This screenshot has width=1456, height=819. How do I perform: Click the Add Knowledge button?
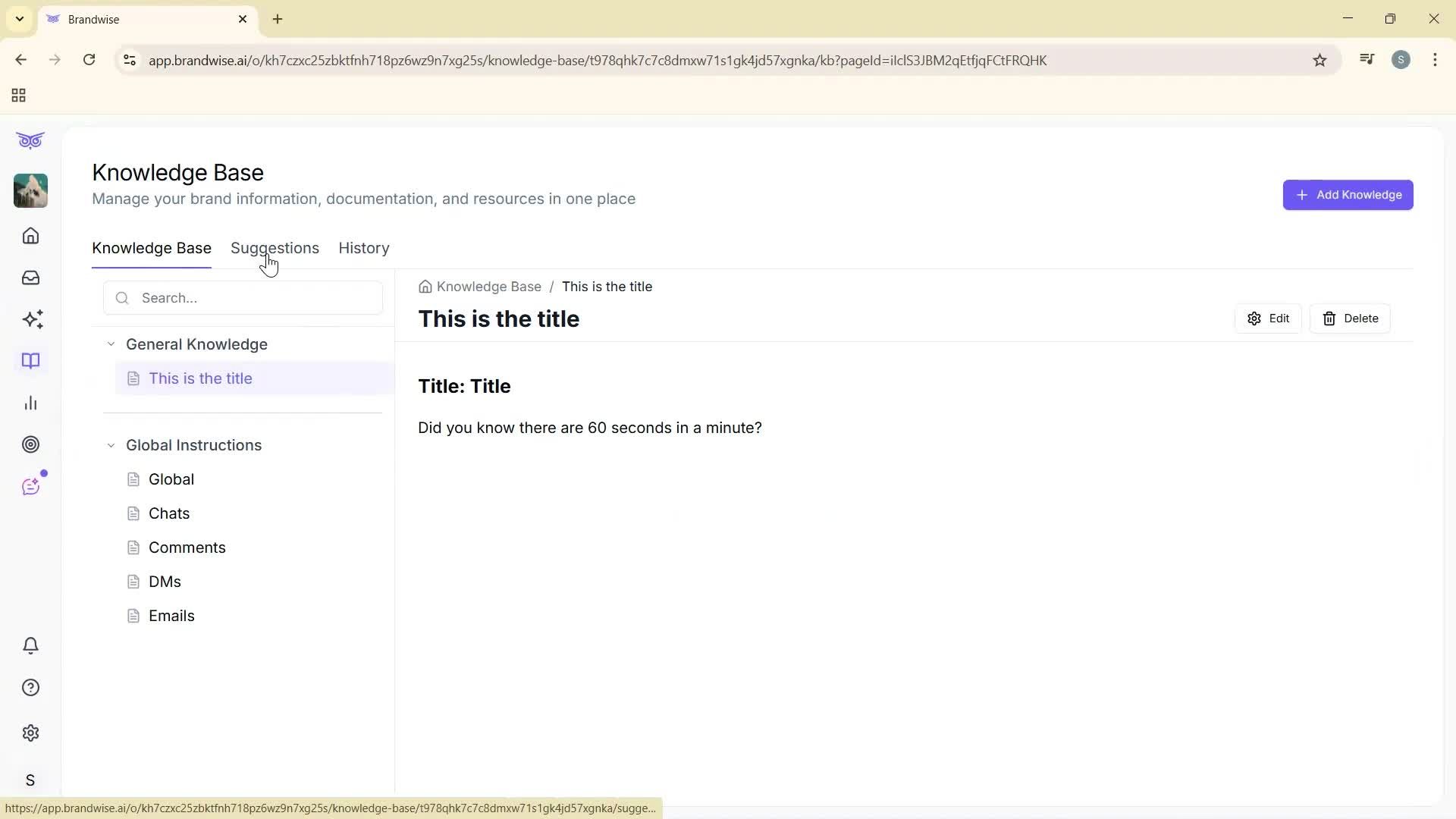click(x=1348, y=195)
